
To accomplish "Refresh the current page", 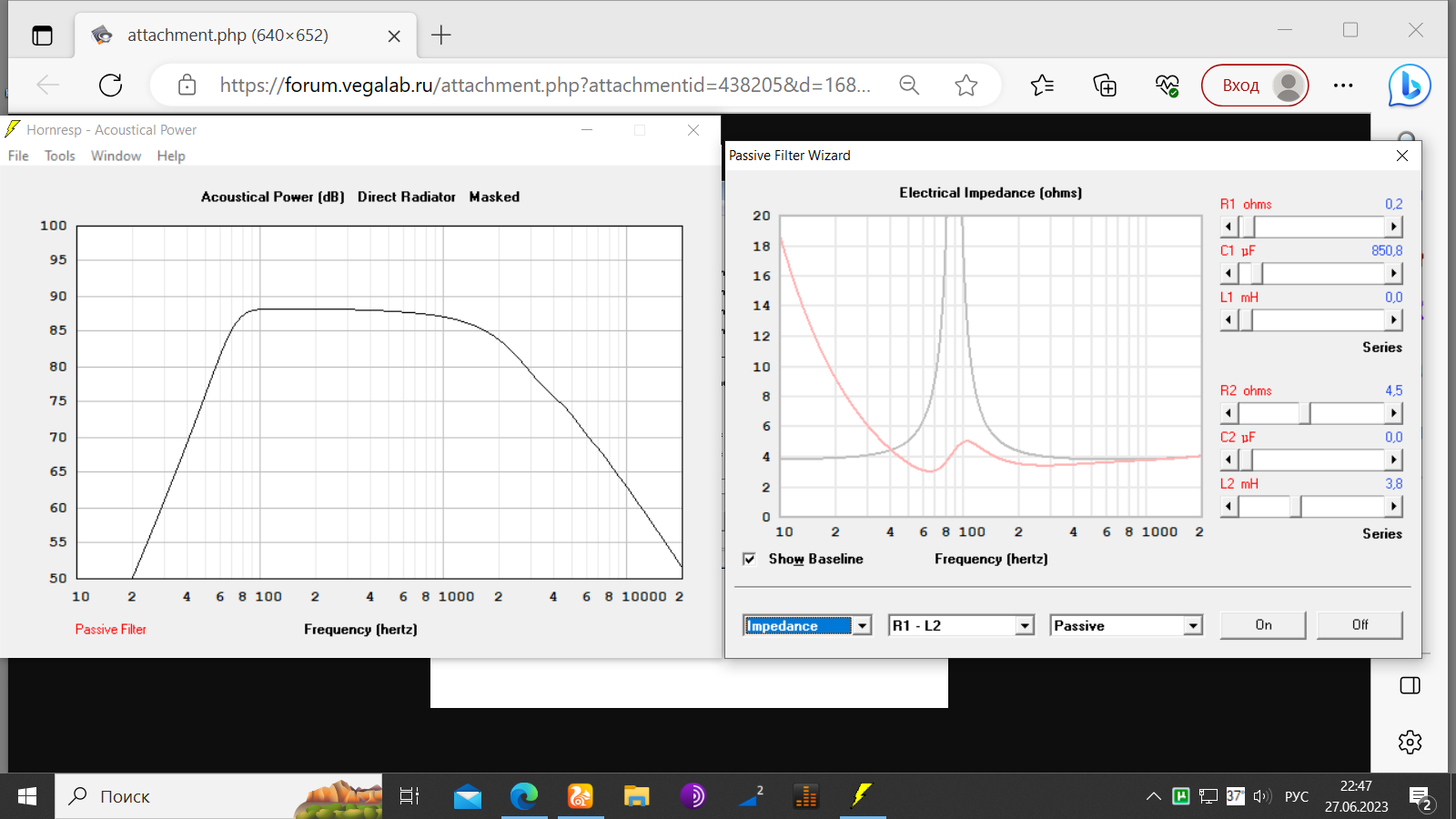I will pyautogui.click(x=111, y=86).
